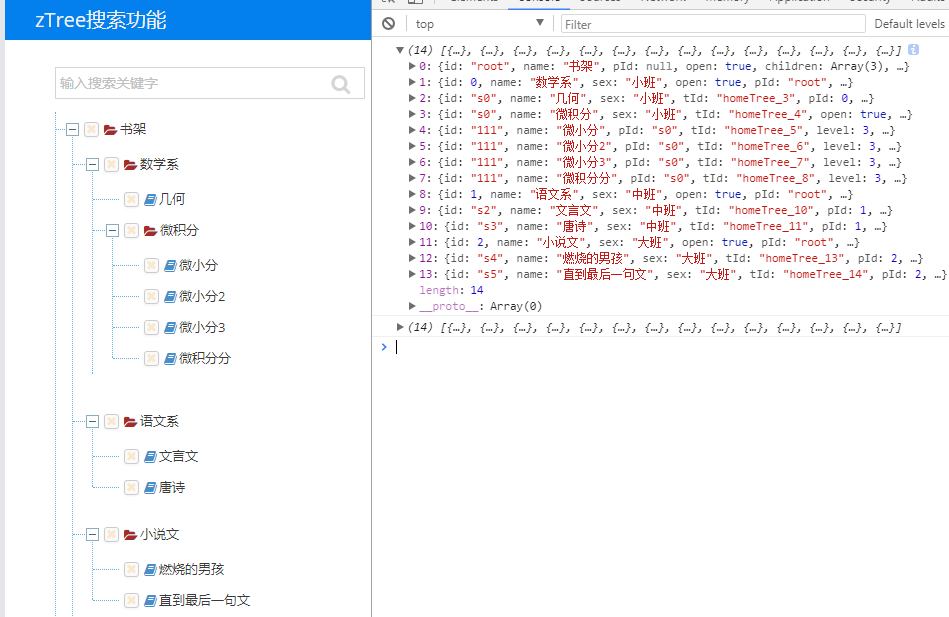Screen dimensions: 949x617
Task: Click the book icon next to 微小分3
Action: point(170,328)
